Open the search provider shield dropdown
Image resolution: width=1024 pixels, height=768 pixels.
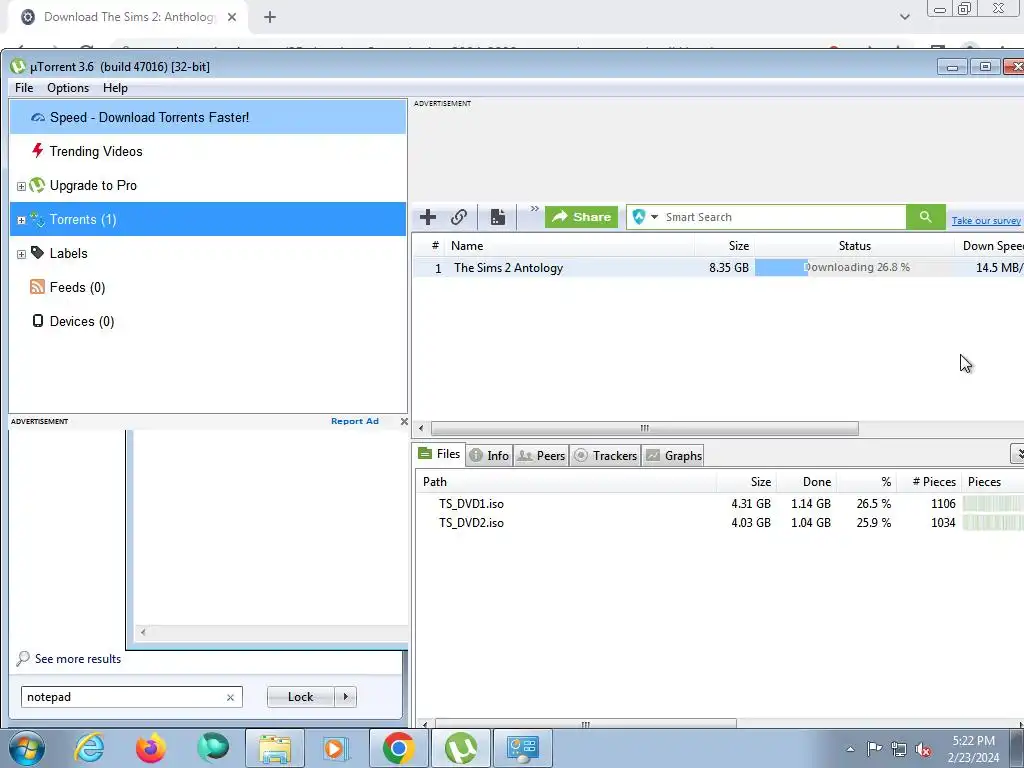(x=644, y=217)
